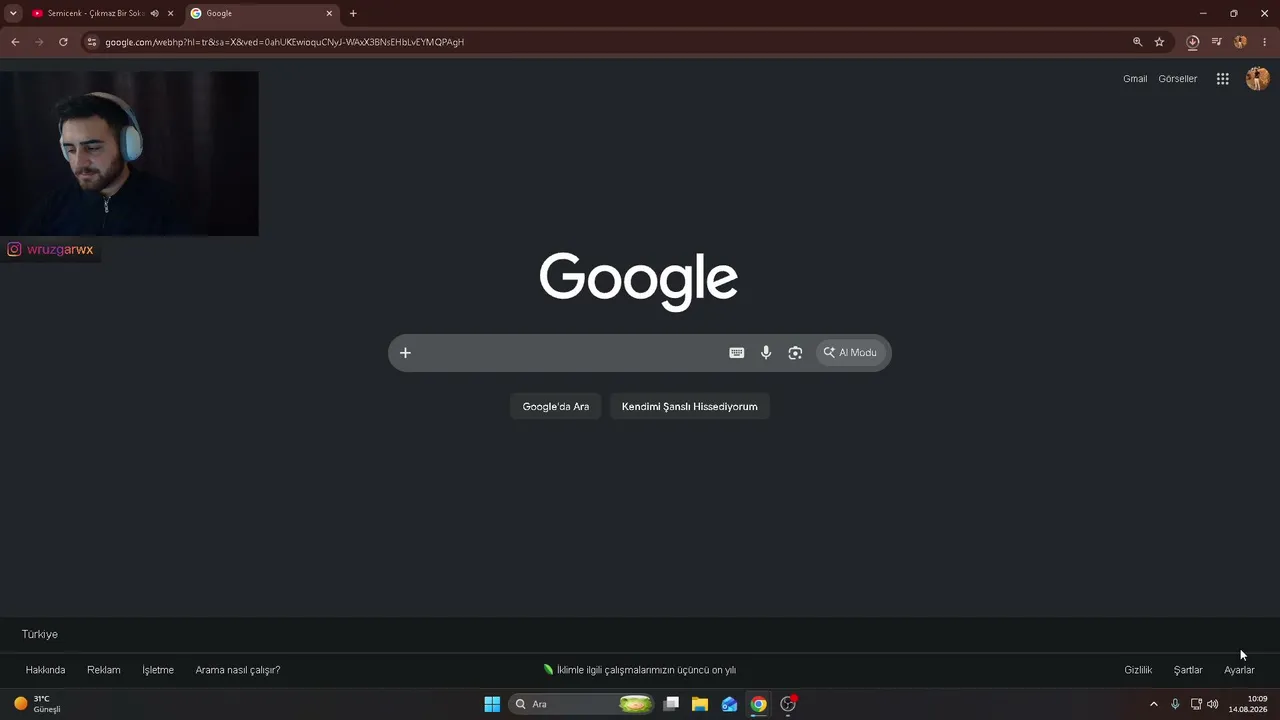
Task: Click the Türkiye text in the footer
Action: pyautogui.click(x=40, y=634)
